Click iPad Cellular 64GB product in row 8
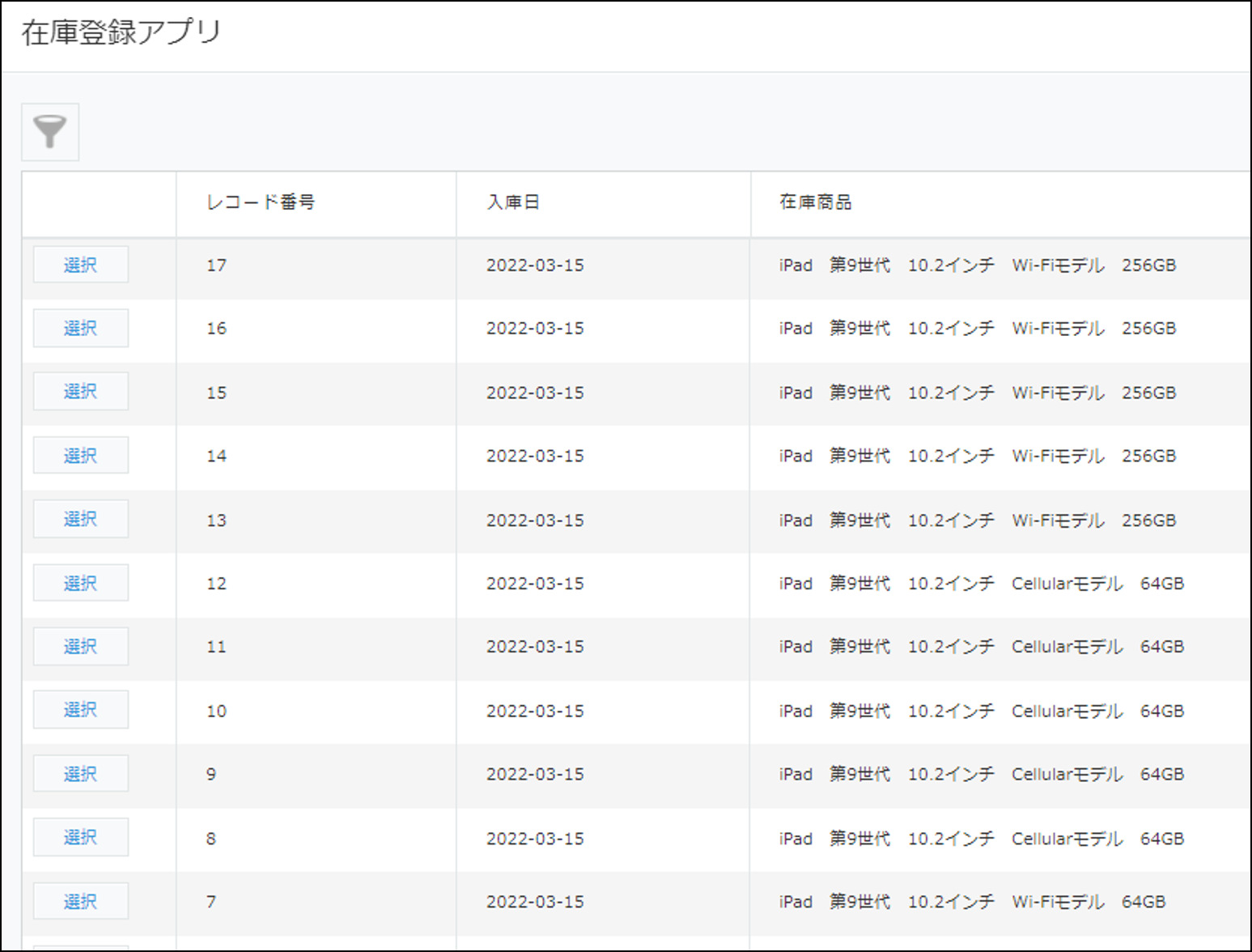This screenshot has width=1252, height=952. 982,838
